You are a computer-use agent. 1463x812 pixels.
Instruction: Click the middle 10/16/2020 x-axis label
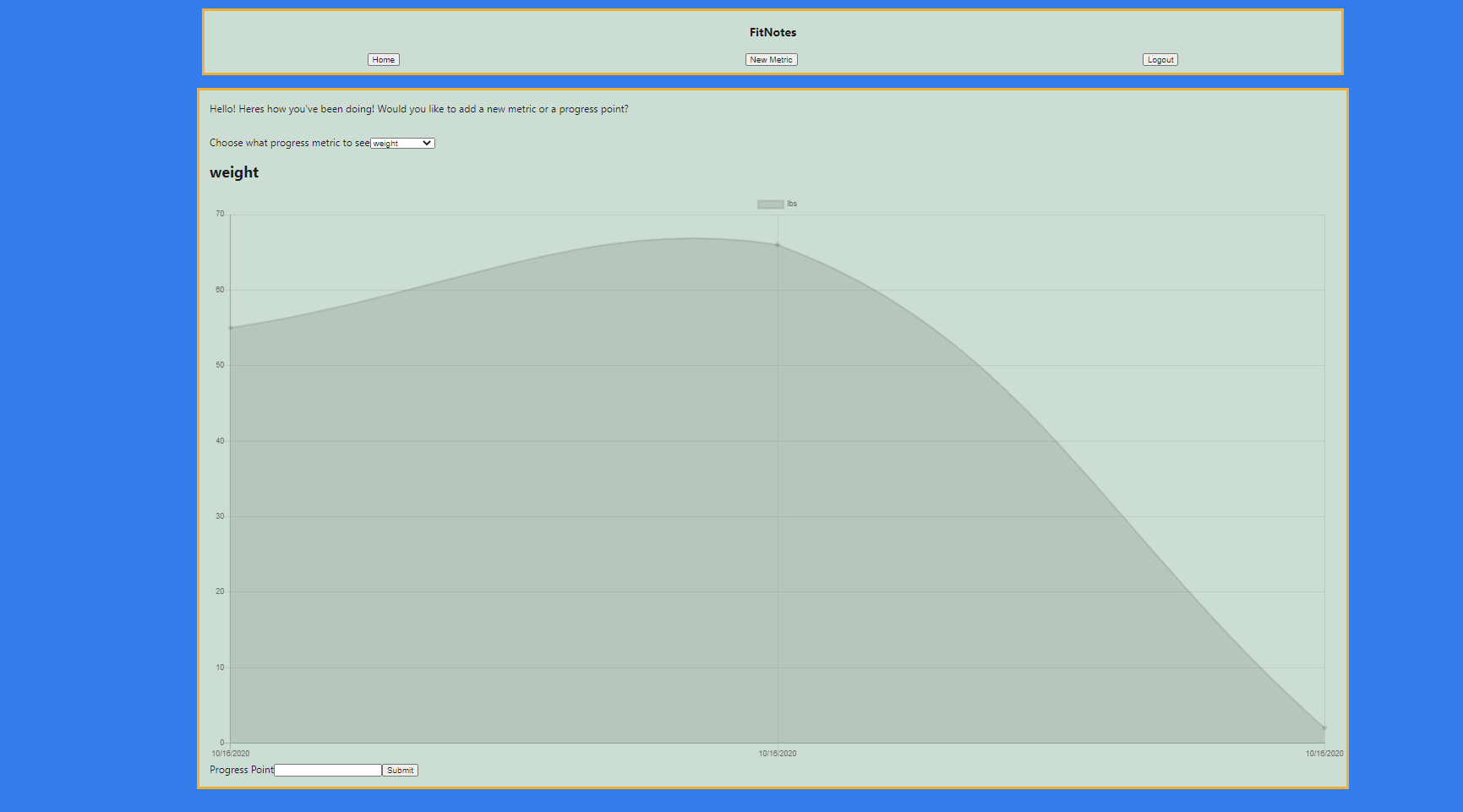tap(778, 754)
